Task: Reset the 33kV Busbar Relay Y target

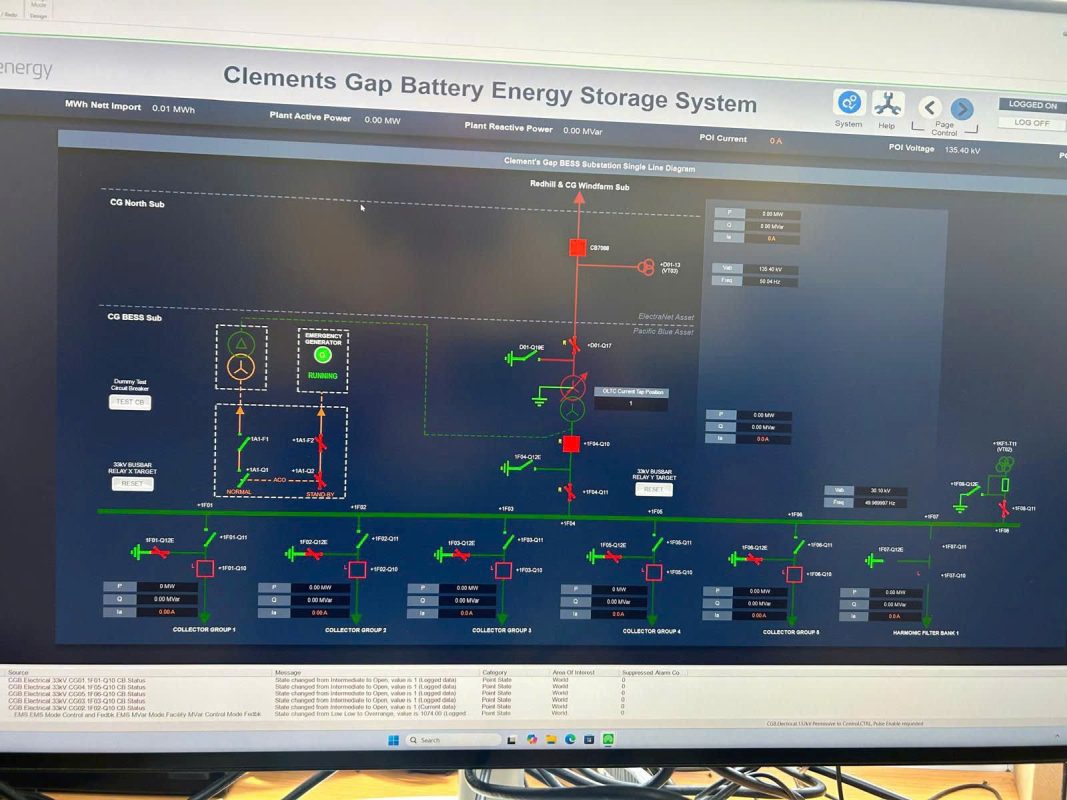Action: 653,488
